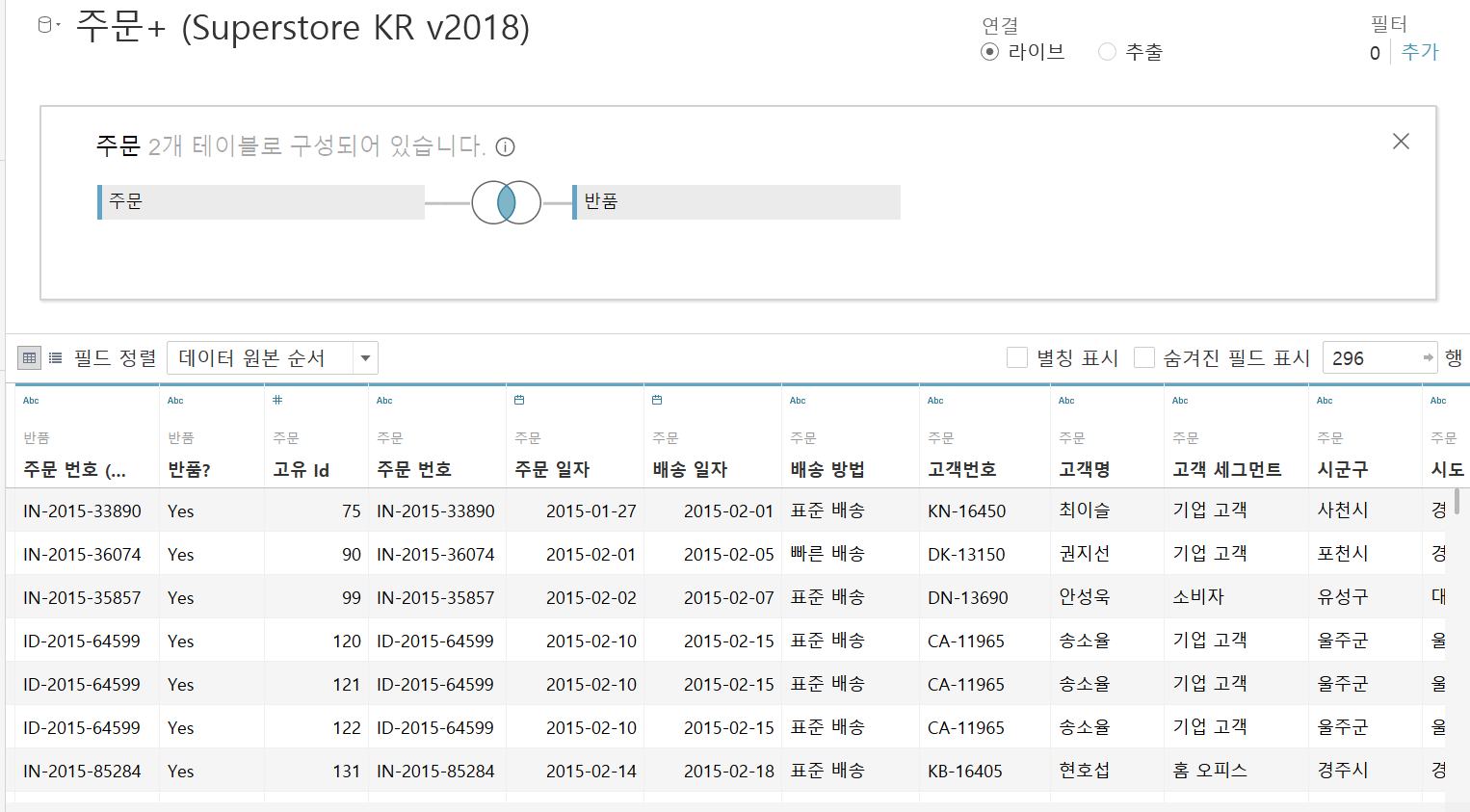Click date type icon of 배송 일자 column
Viewport: 1470px width, 812px height.
coord(657,400)
